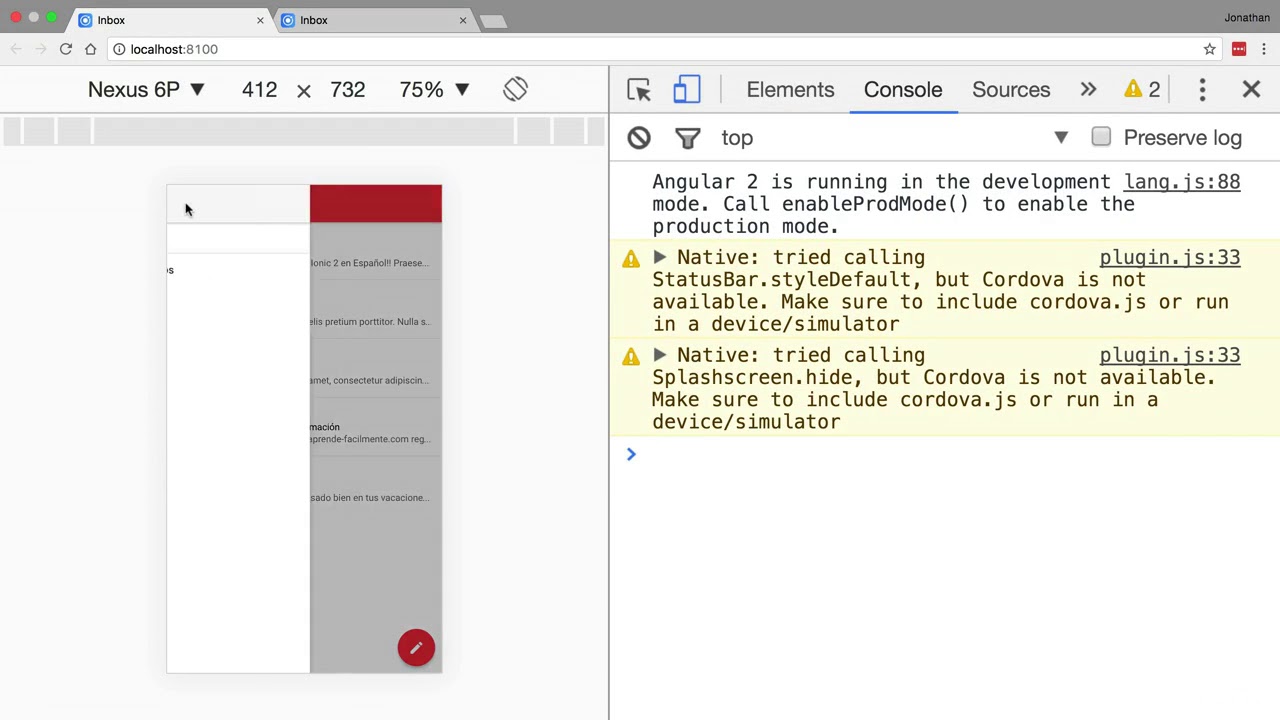The width and height of the screenshot is (1280, 720).
Task: Edit the device height value 732
Action: tap(347, 89)
